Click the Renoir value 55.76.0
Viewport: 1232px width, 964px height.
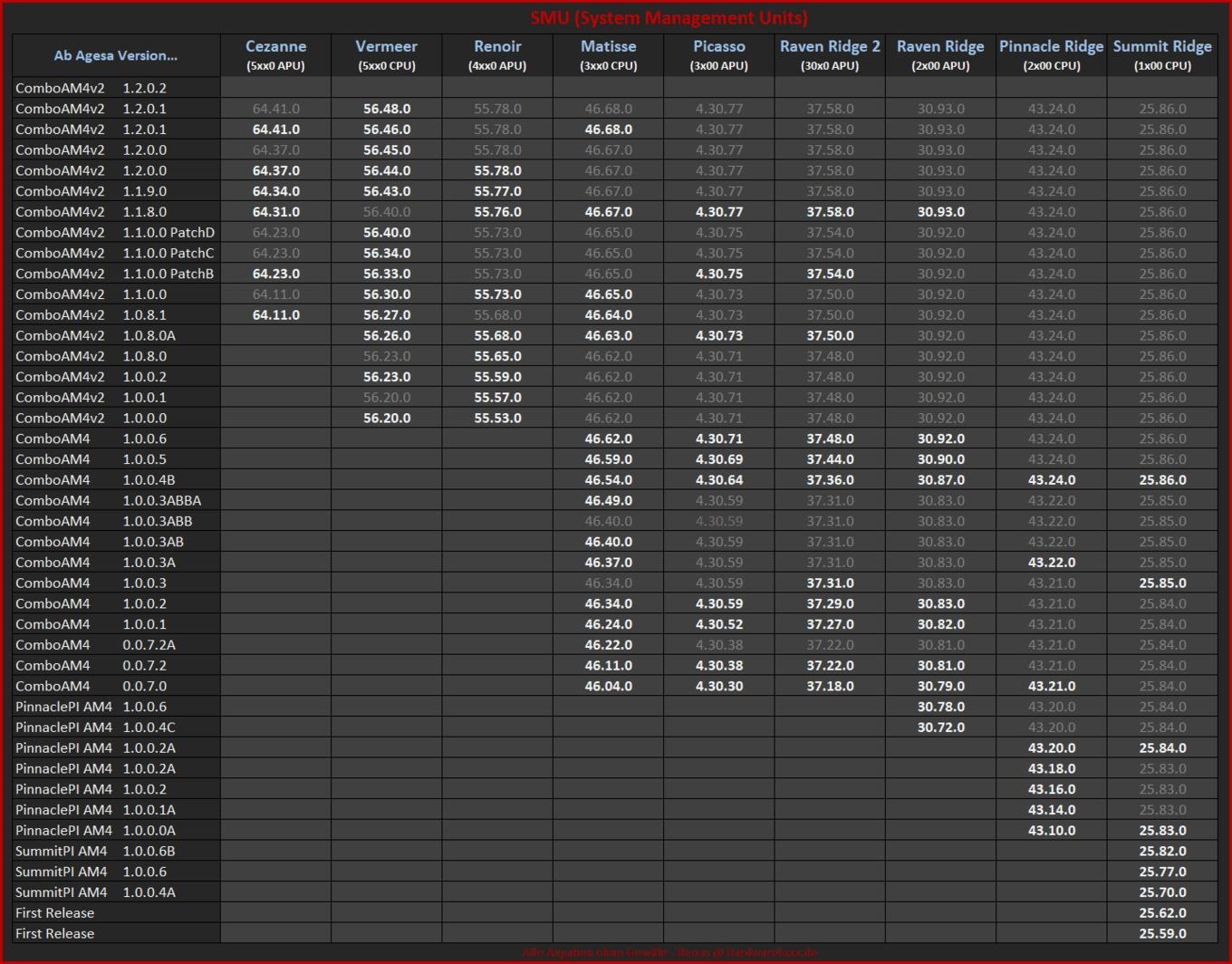click(497, 212)
